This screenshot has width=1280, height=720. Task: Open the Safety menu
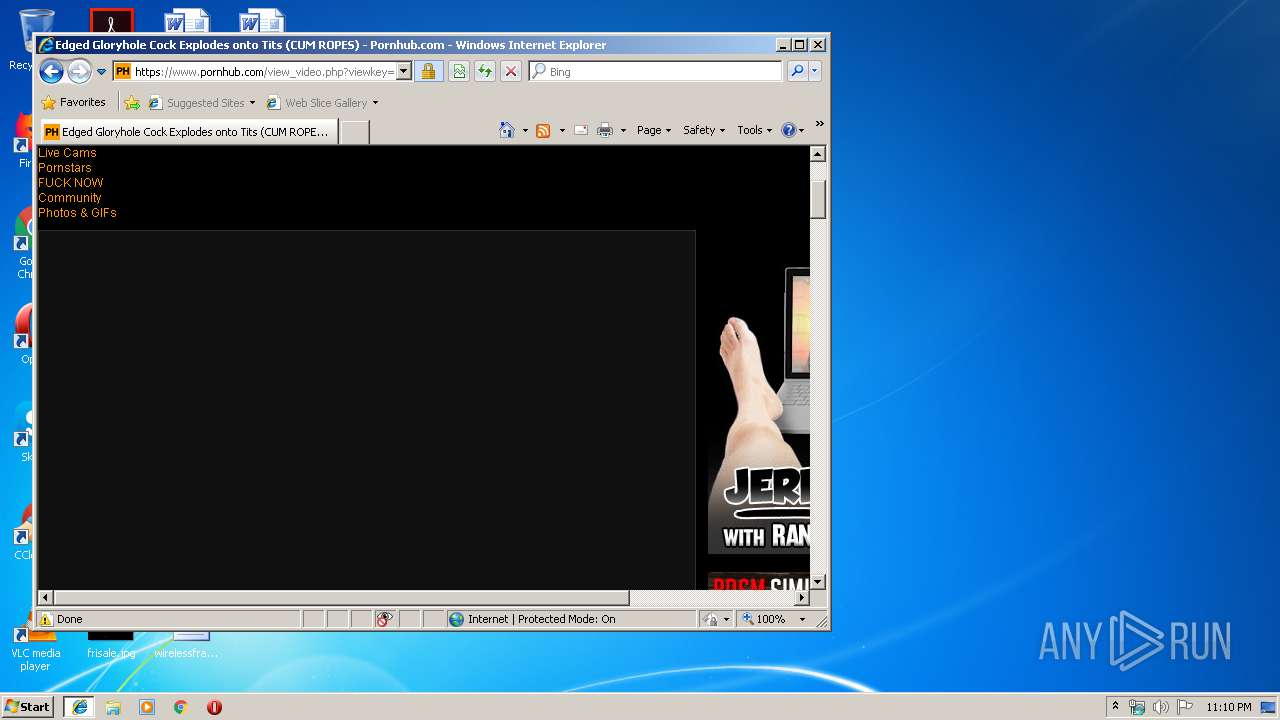click(704, 130)
